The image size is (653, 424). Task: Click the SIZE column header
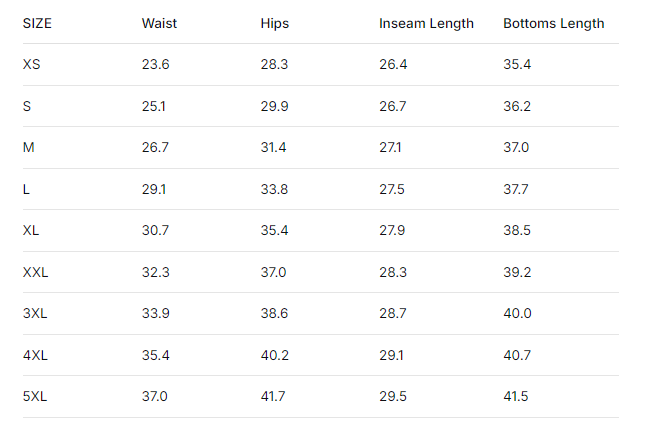(37, 23)
